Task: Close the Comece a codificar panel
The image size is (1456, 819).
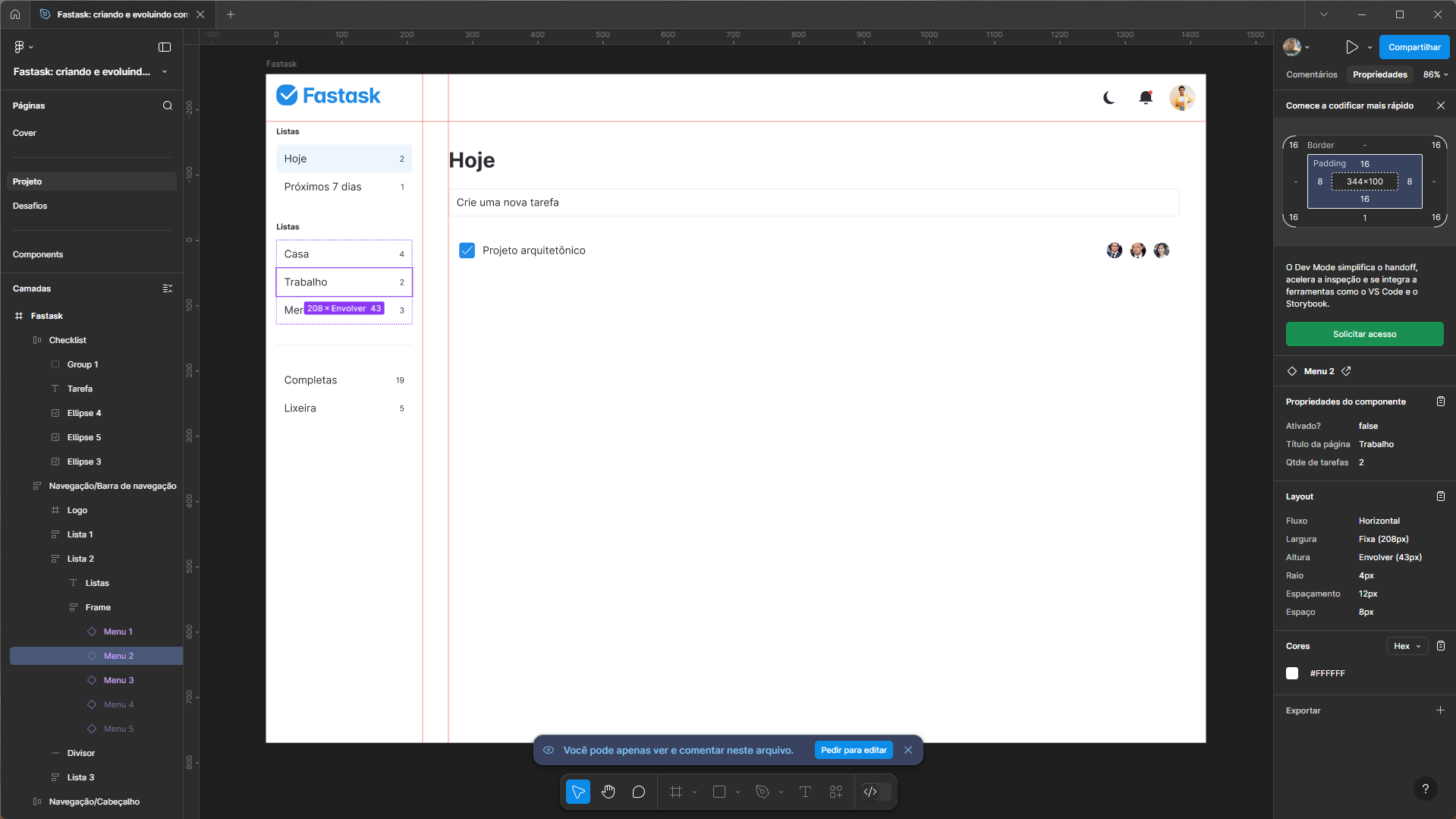Action: click(1441, 106)
